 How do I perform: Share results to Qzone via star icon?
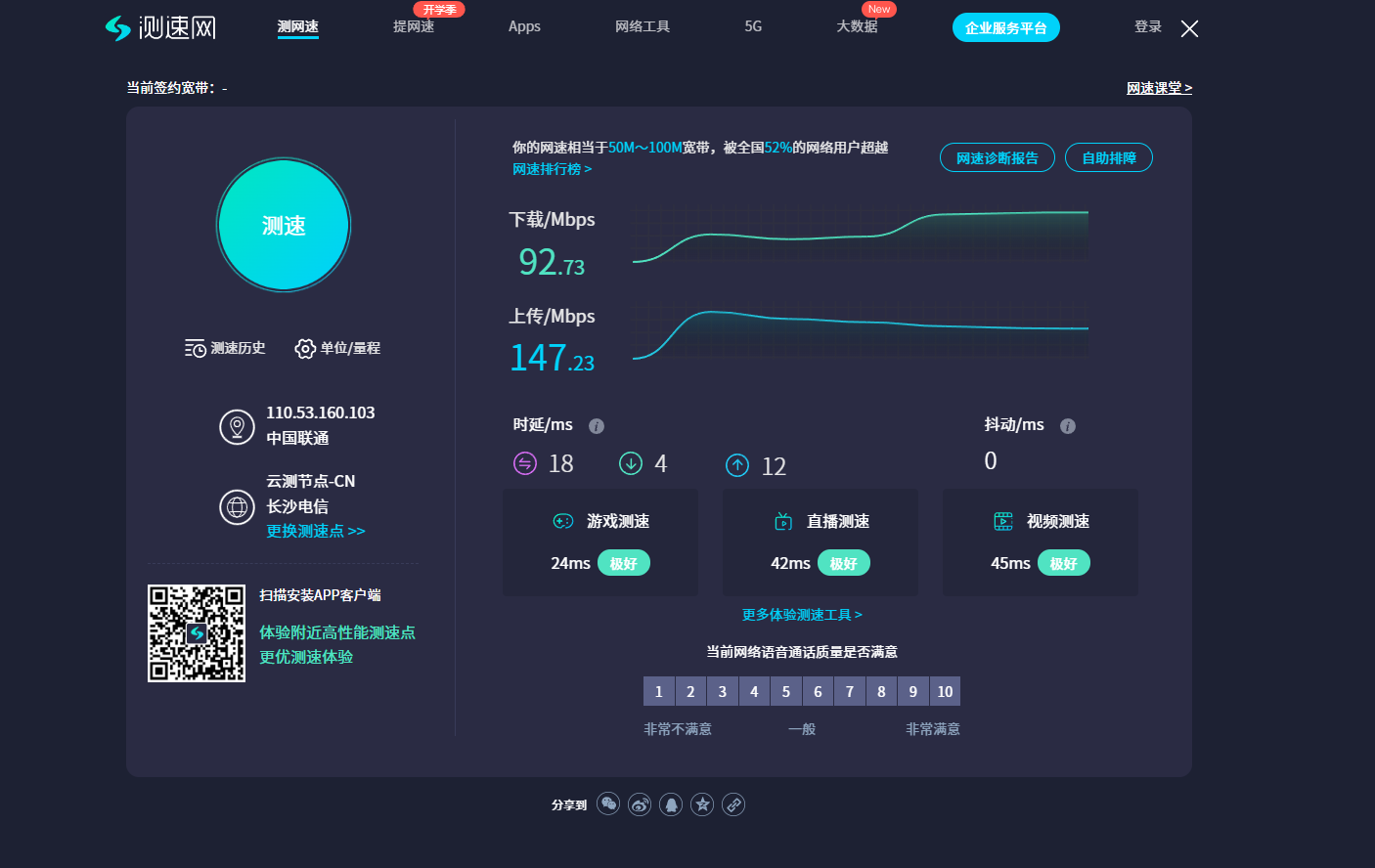tap(701, 803)
